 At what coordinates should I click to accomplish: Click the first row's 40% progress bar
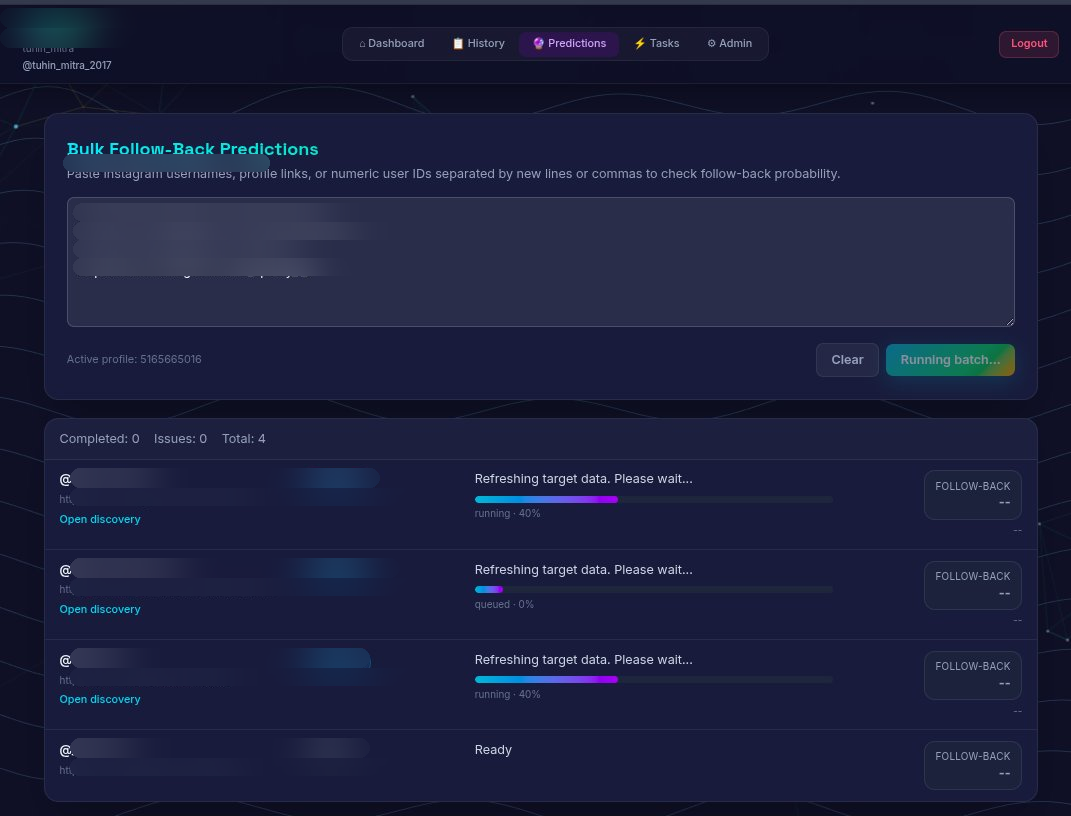(x=653, y=499)
